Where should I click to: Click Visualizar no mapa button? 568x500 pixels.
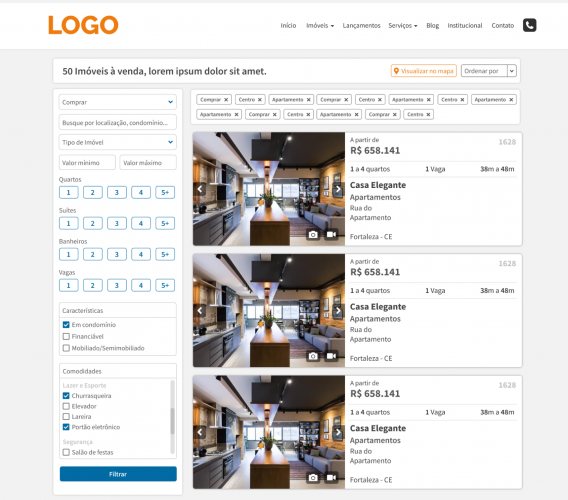point(423,71)
